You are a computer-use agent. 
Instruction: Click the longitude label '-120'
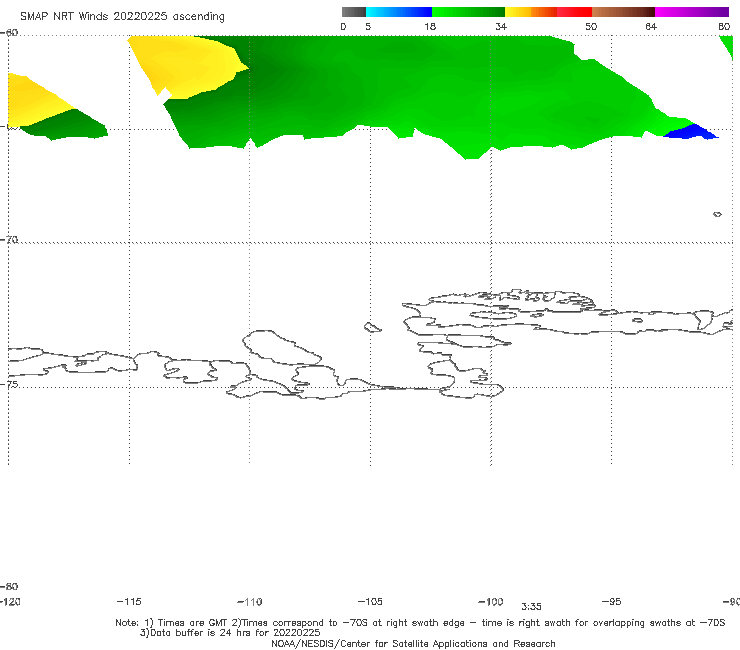10,601
